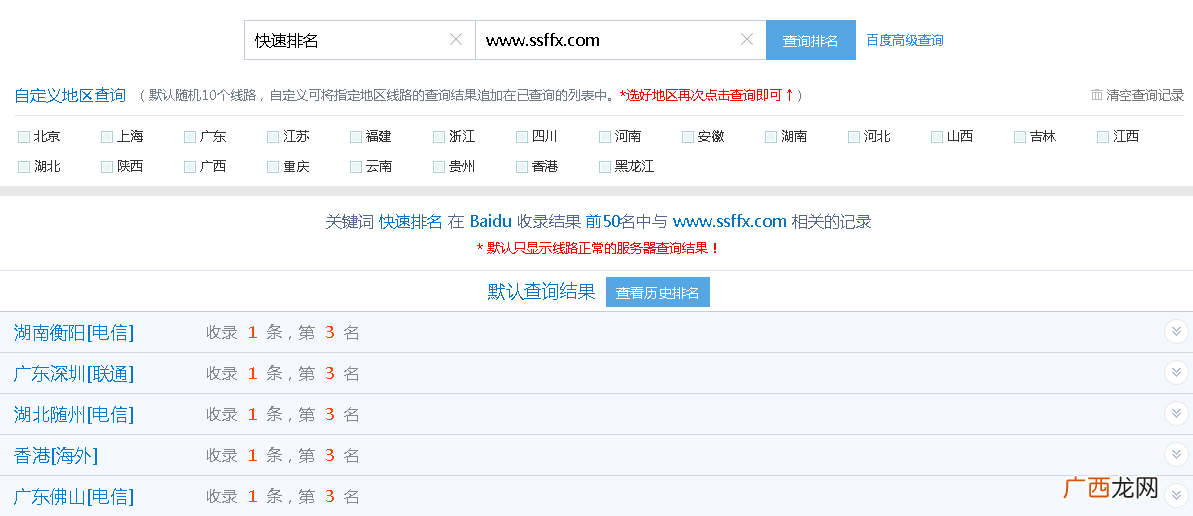Open the 香港[海外] server link

click(56, 455)
